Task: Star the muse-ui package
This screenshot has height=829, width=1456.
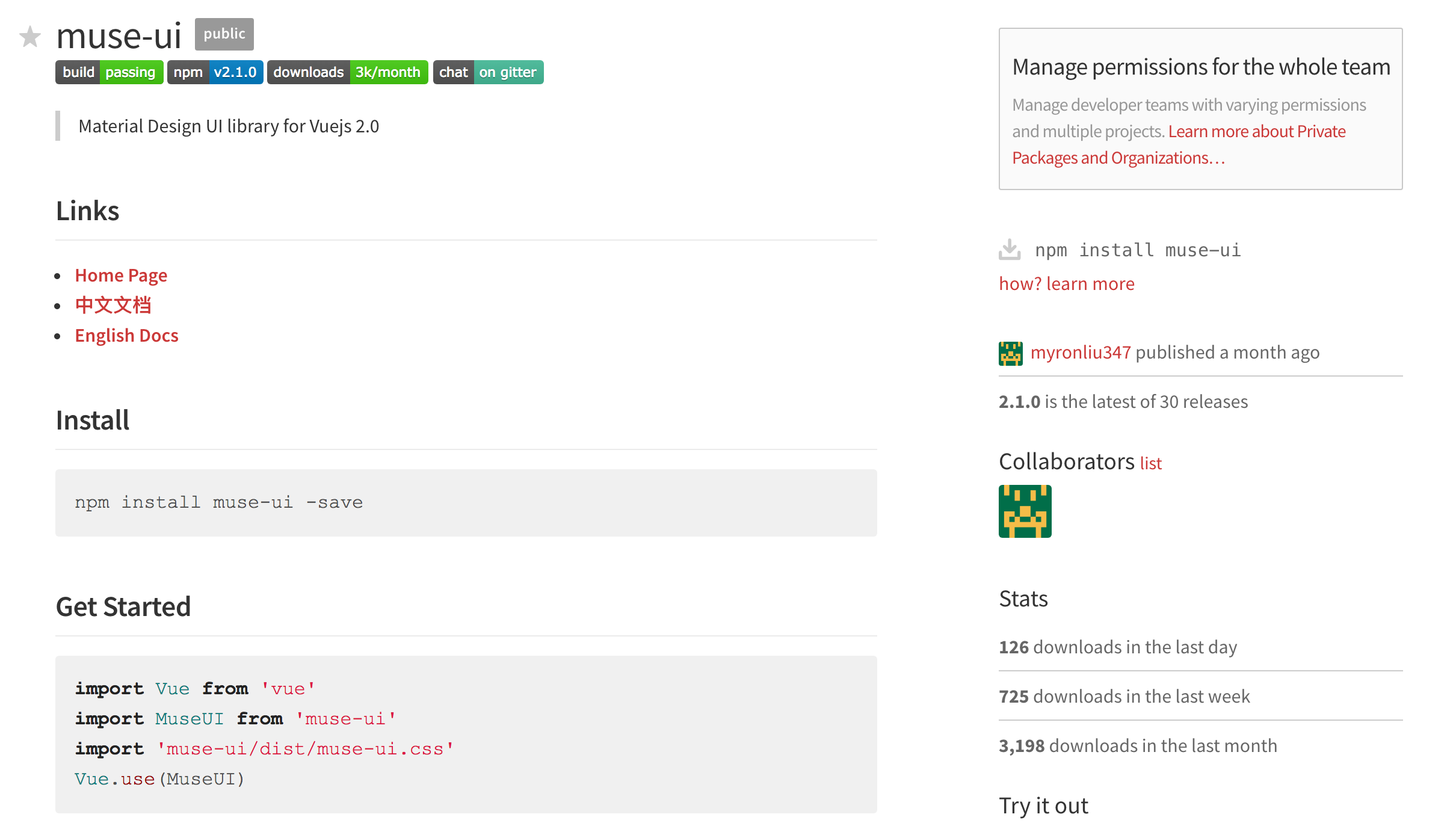Action: click(30, 37)
